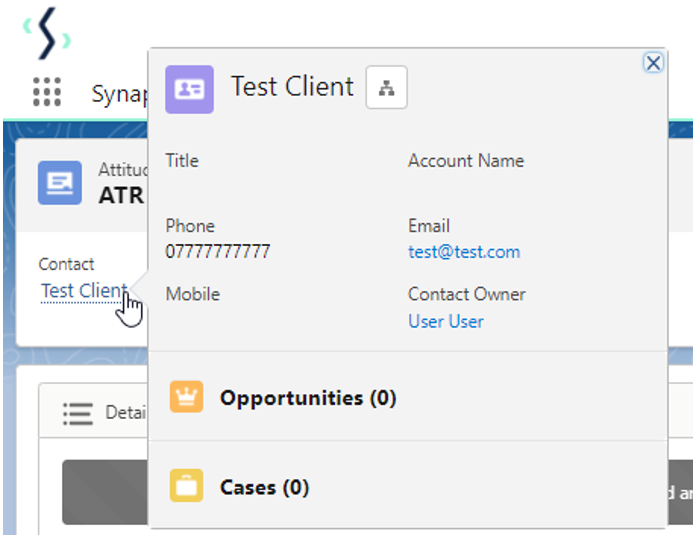Click the Synap app name text
The image size is (697, 535).
click(x=118, y=94)
